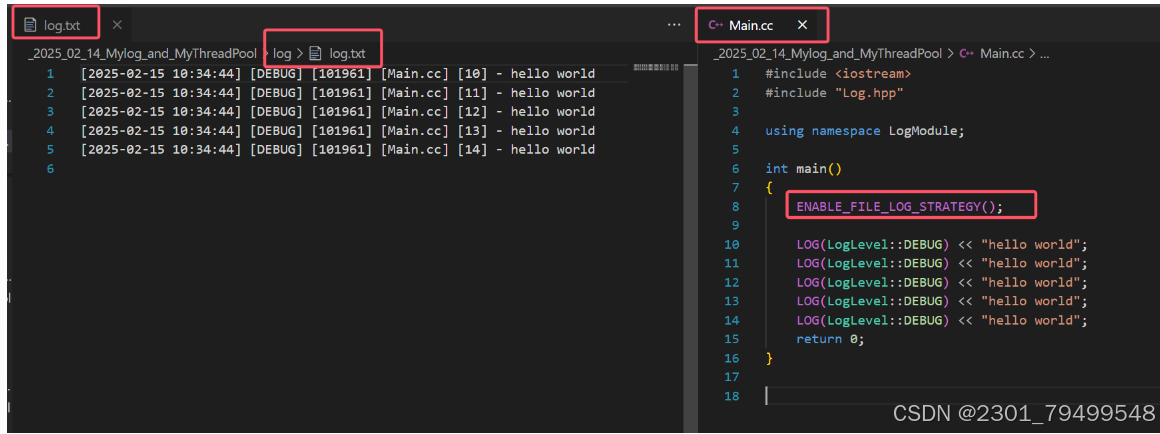
Task: Click log line ending with [12] - hello world
Action: (x=338, y=112)
